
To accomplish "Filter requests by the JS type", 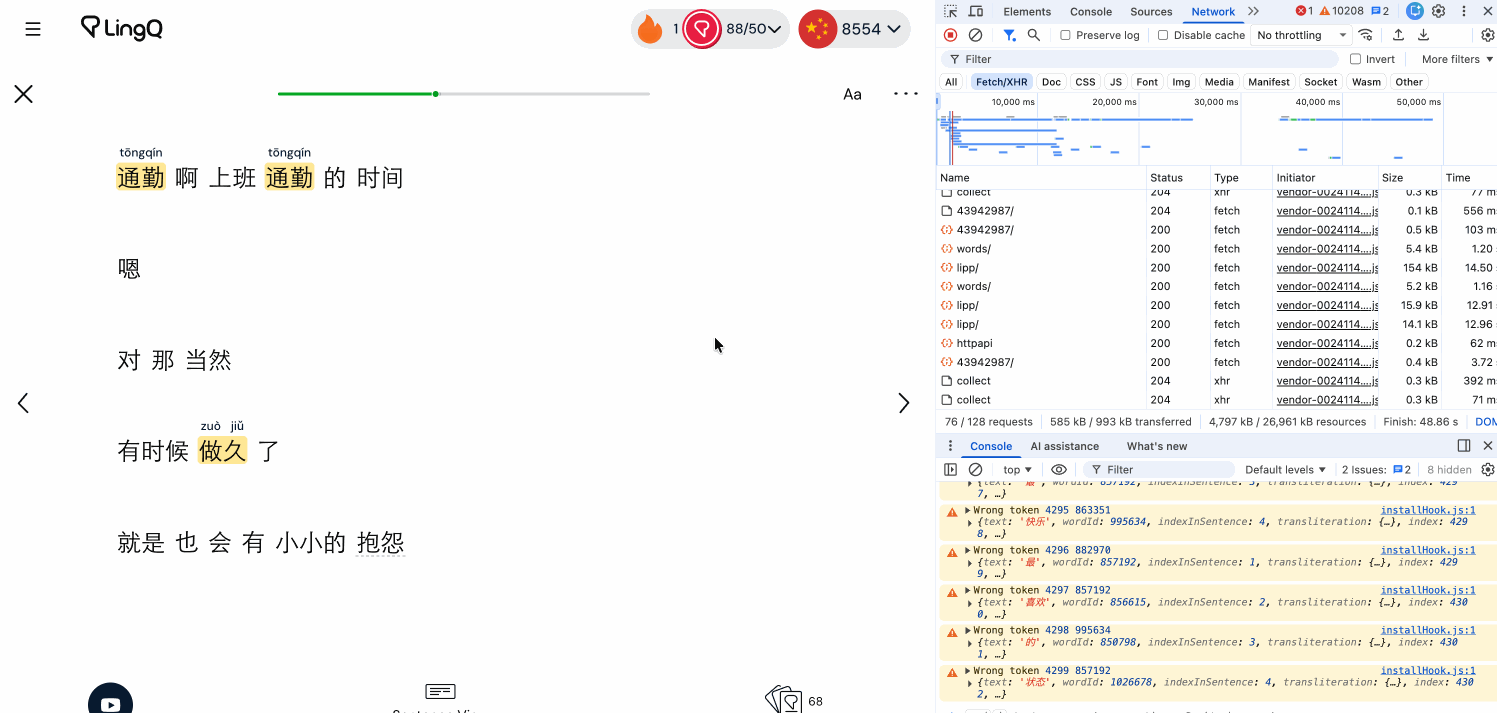I will click(1115, 82).
